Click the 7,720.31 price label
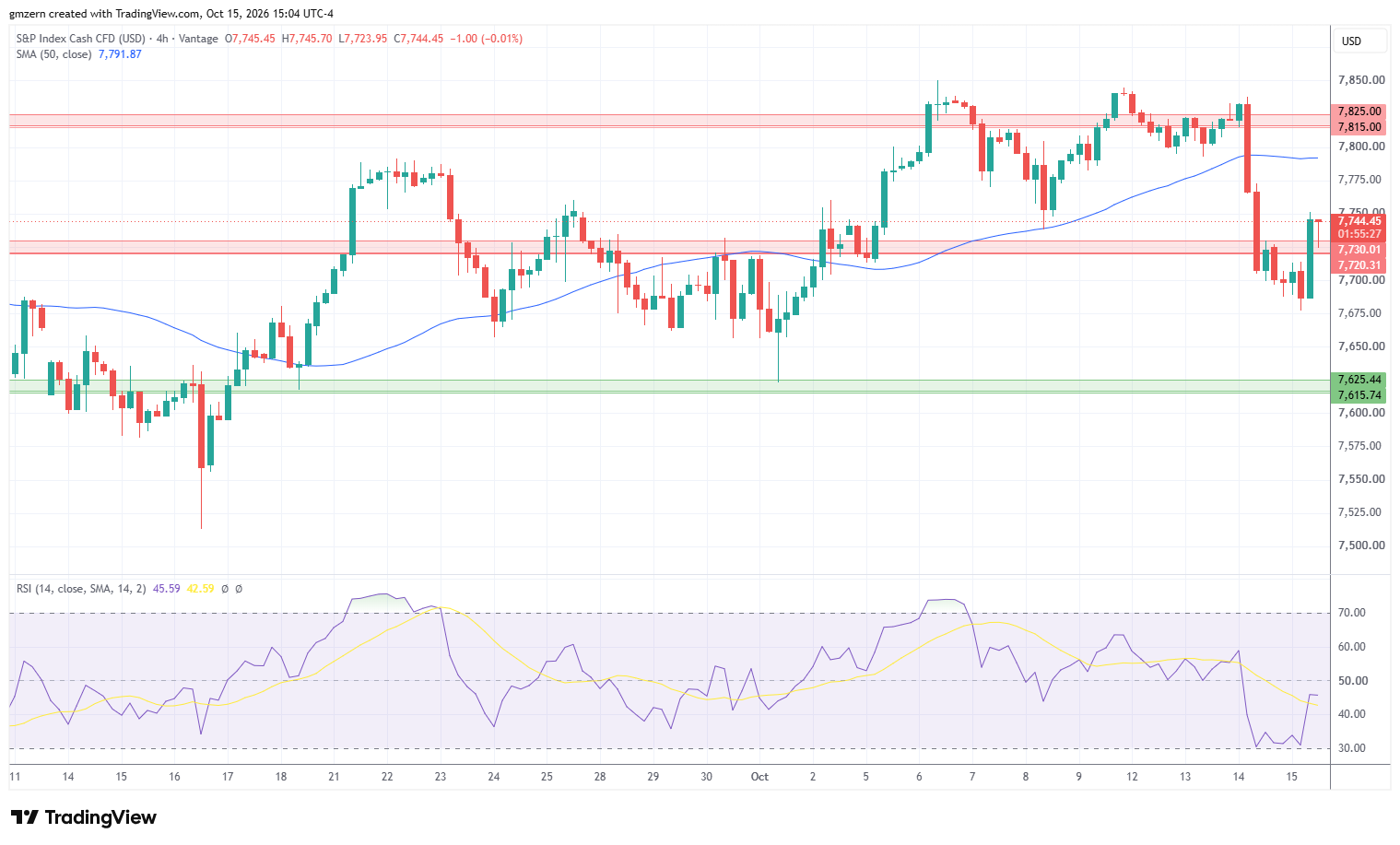 pyautogui.click(x=1359, y=265)
